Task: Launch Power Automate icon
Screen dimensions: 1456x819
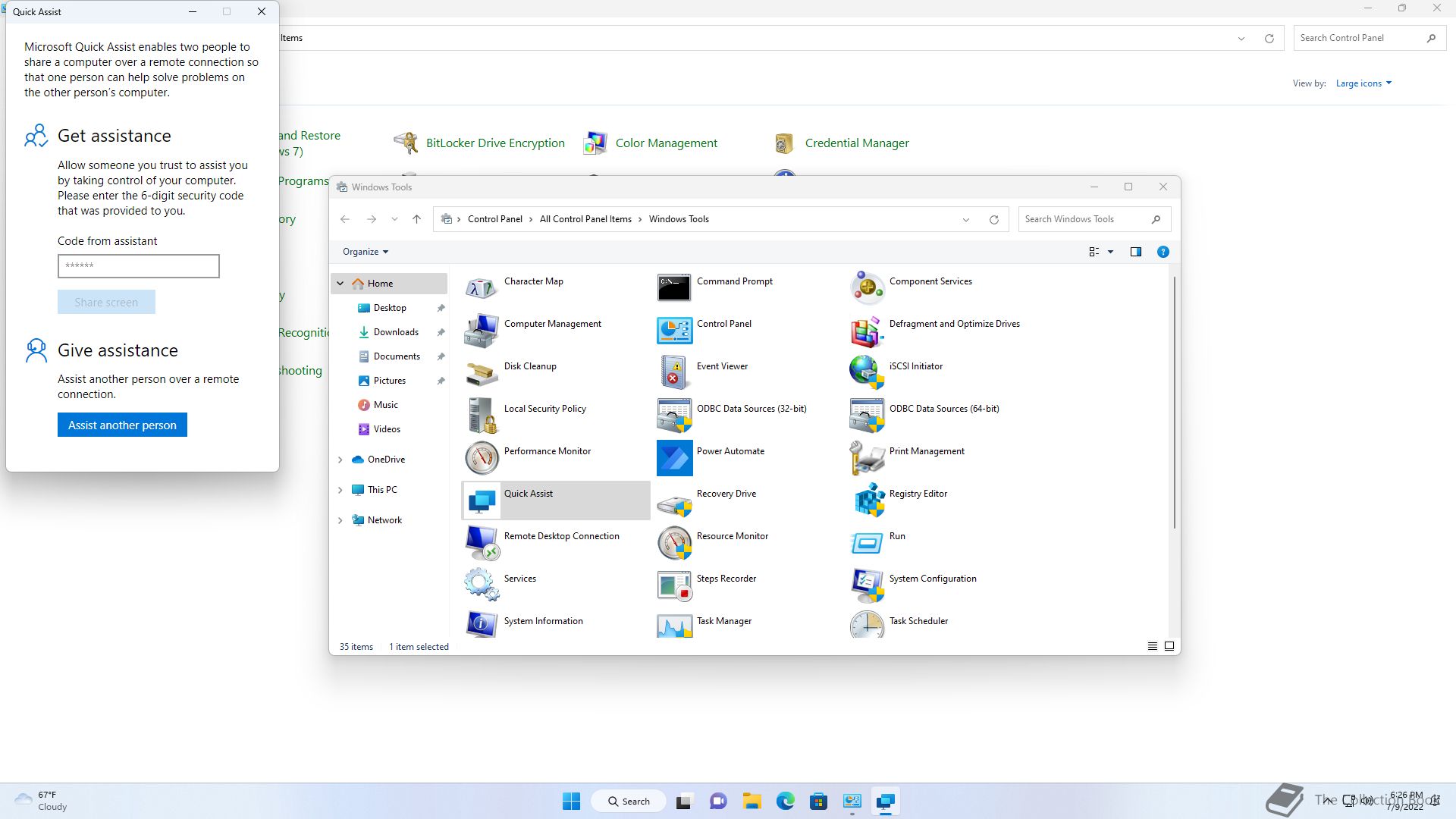Action: (674, 457)
